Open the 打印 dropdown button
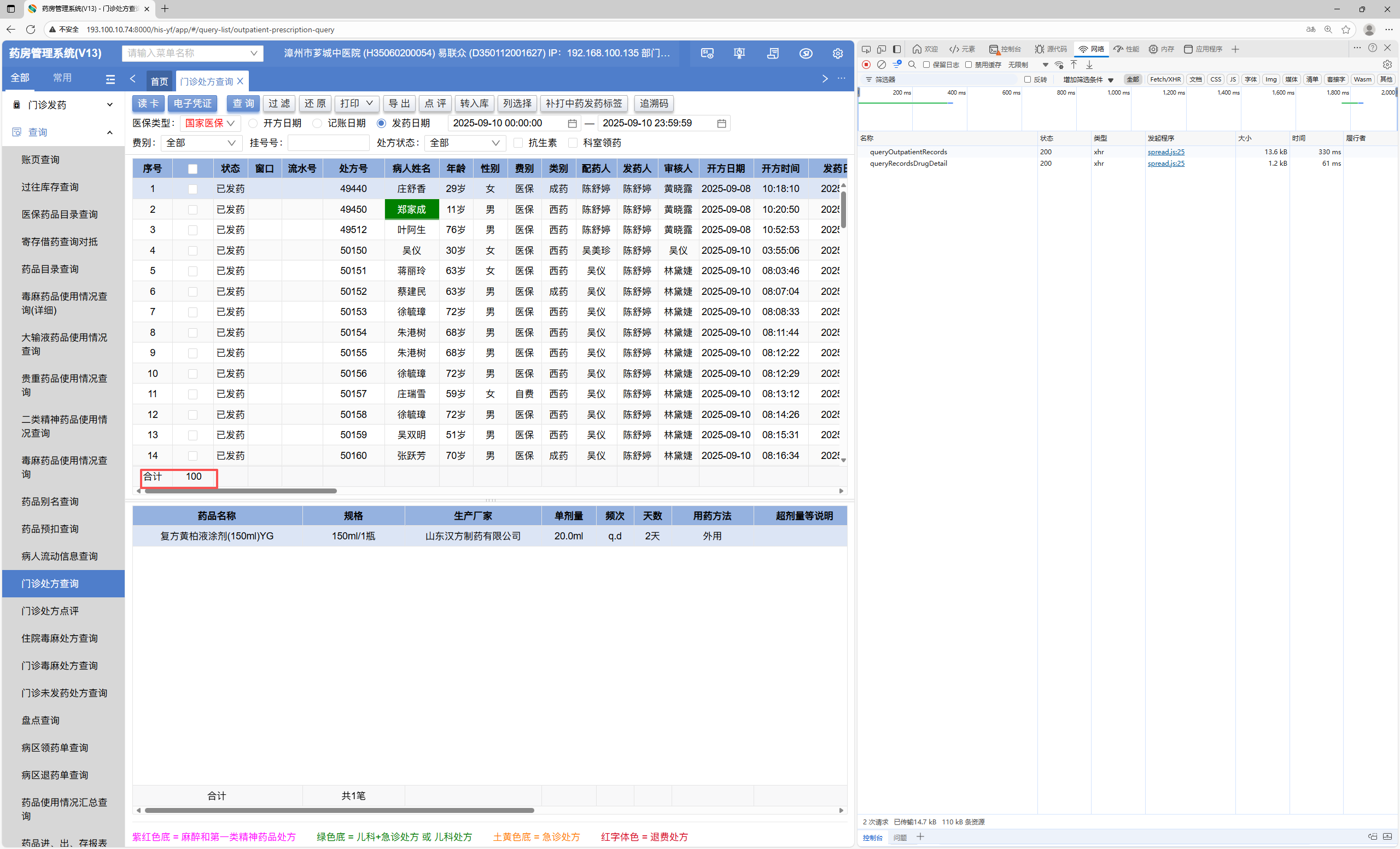This screenshot has width=1400, height=849. 356,103
